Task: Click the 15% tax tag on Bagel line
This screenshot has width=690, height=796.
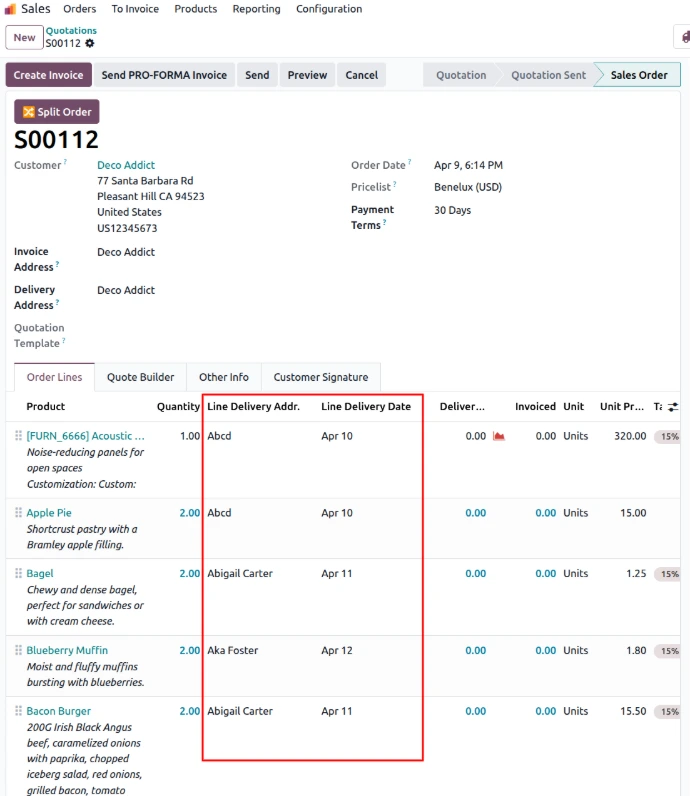Action: pos(668,574)
